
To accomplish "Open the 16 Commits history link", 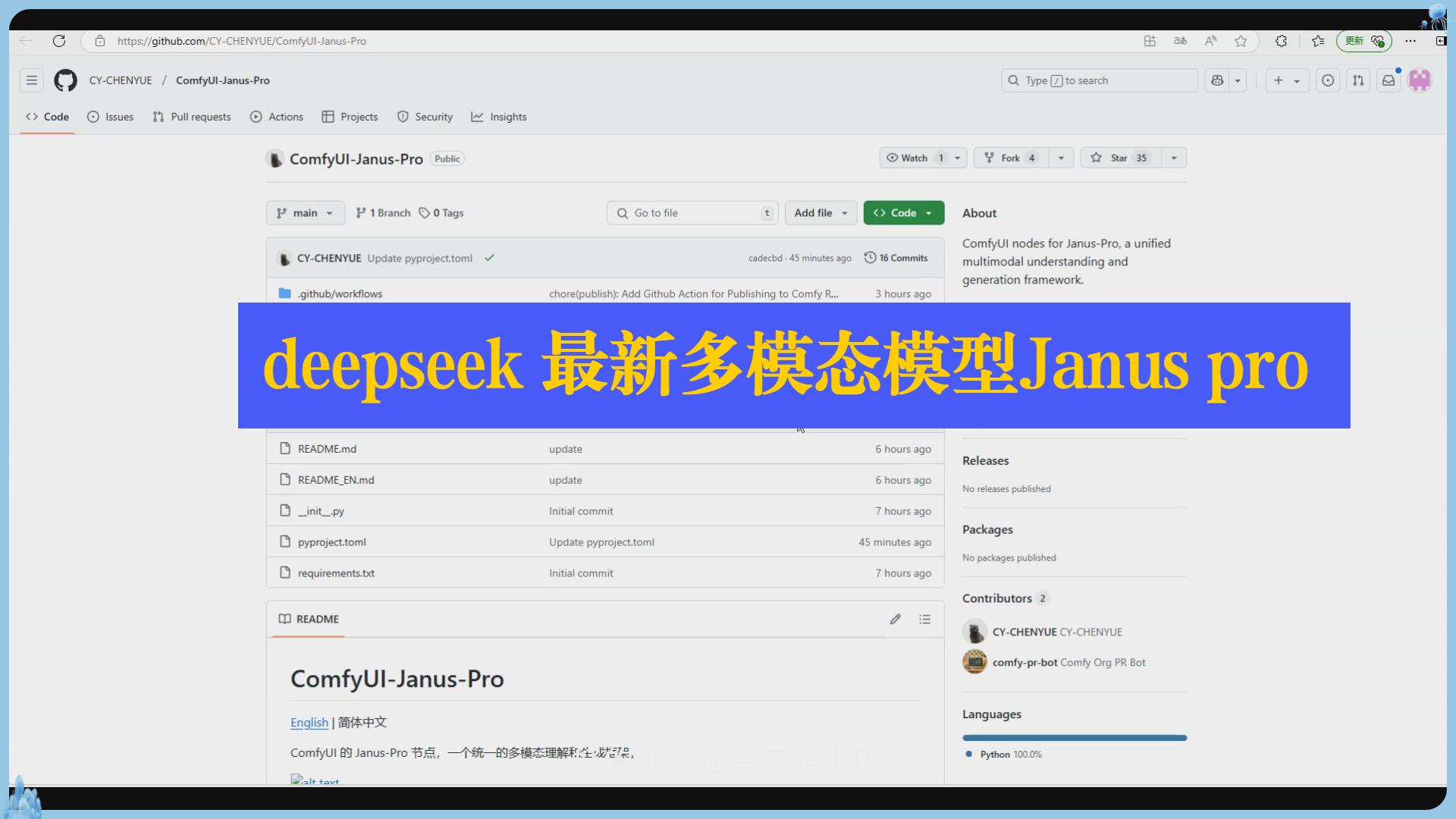I will (896, 258).
